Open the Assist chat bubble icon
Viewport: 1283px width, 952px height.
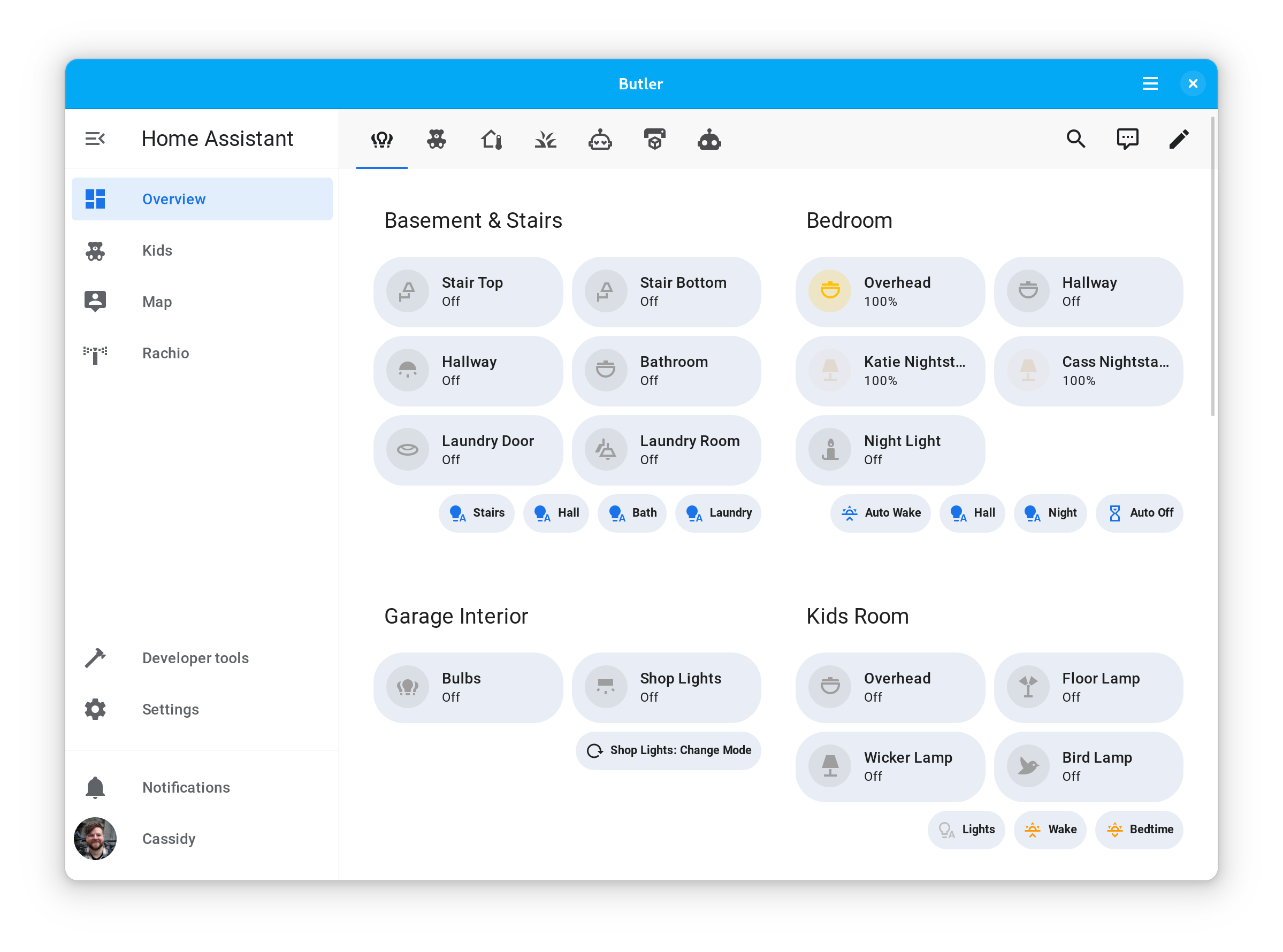pos(1127,139)
